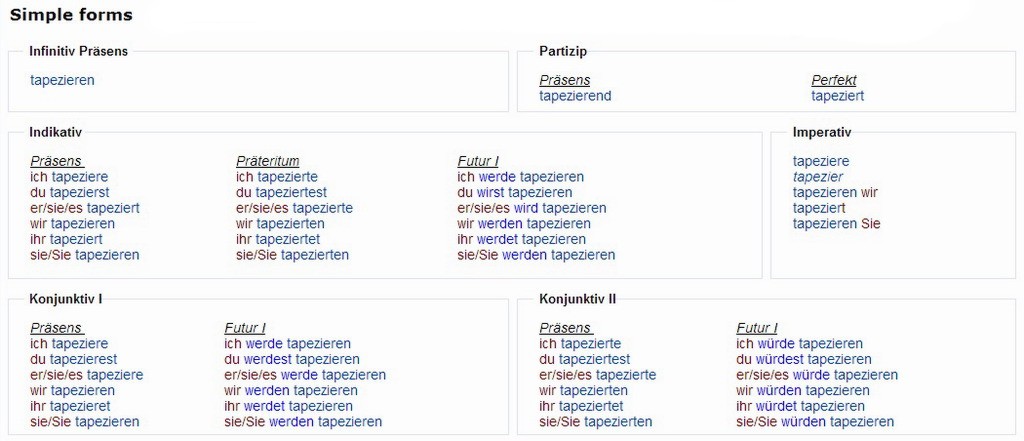This screenshot has width=1024, height=441.
Task: Click 'würdet' in Konjunktiv II Futur I
Action: point(777,406)
